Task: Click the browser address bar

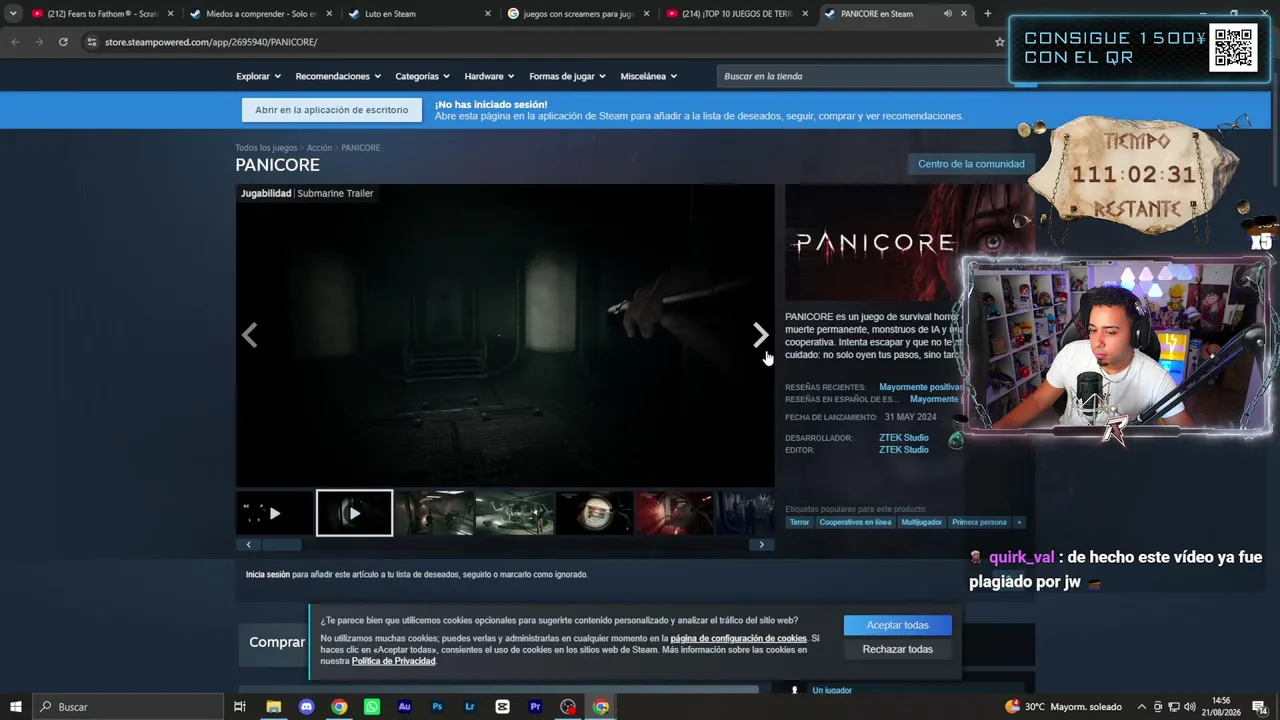Action: (x=545, y=42)
